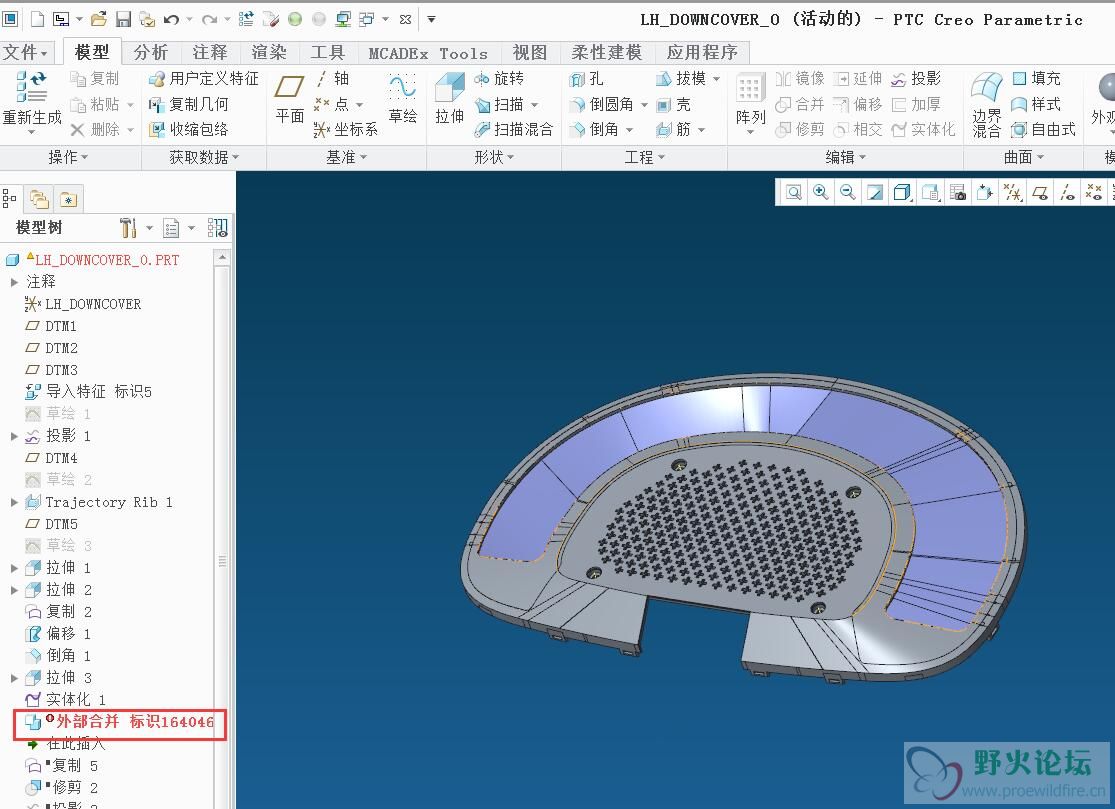Click the Zoom In view toolbar icon
The height and width of the screenshot is (809, 1115).
(x=821, y=192)
